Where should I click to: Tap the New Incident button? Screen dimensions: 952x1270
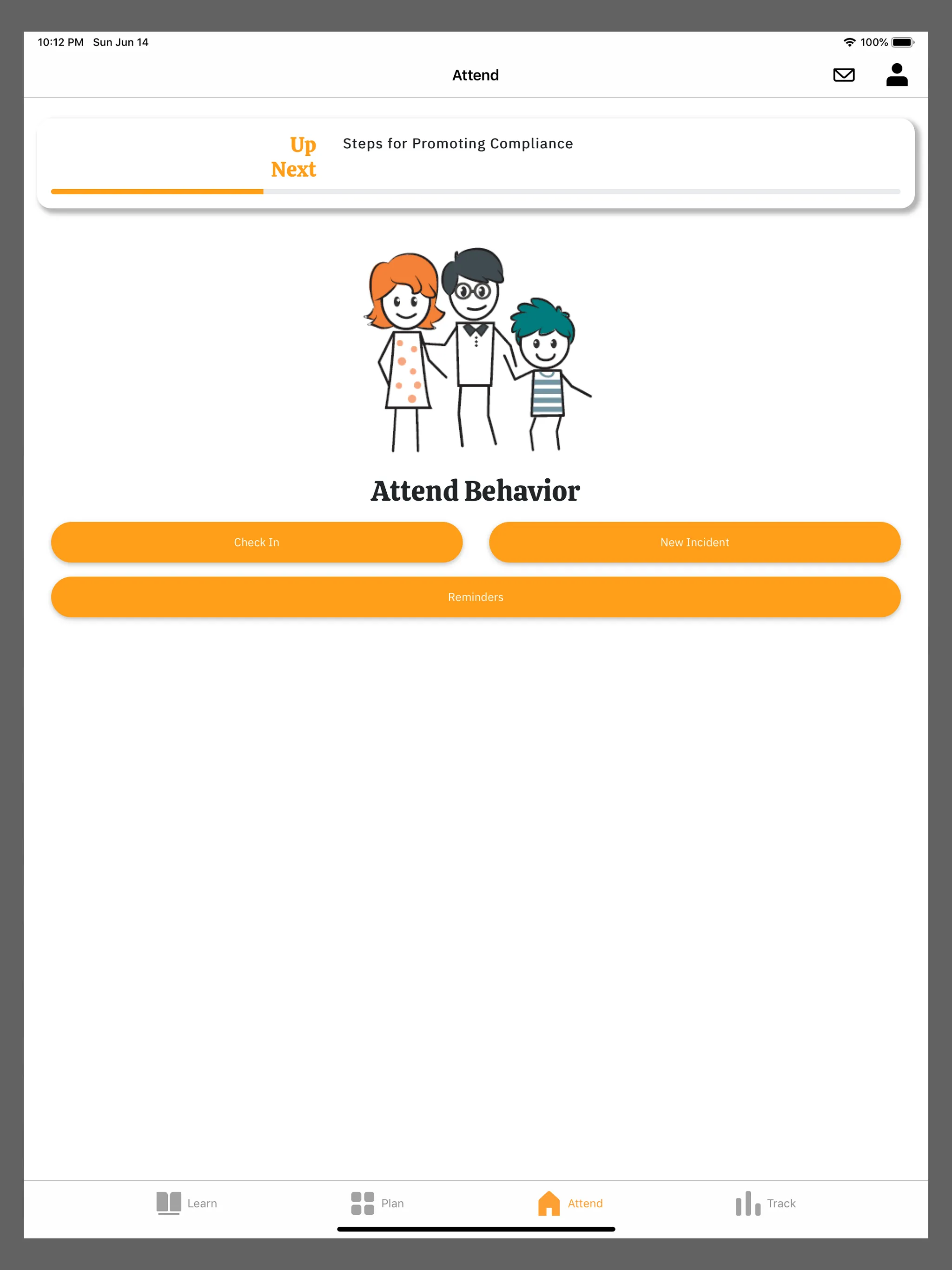pyautogui.click(x=694, y=542)
